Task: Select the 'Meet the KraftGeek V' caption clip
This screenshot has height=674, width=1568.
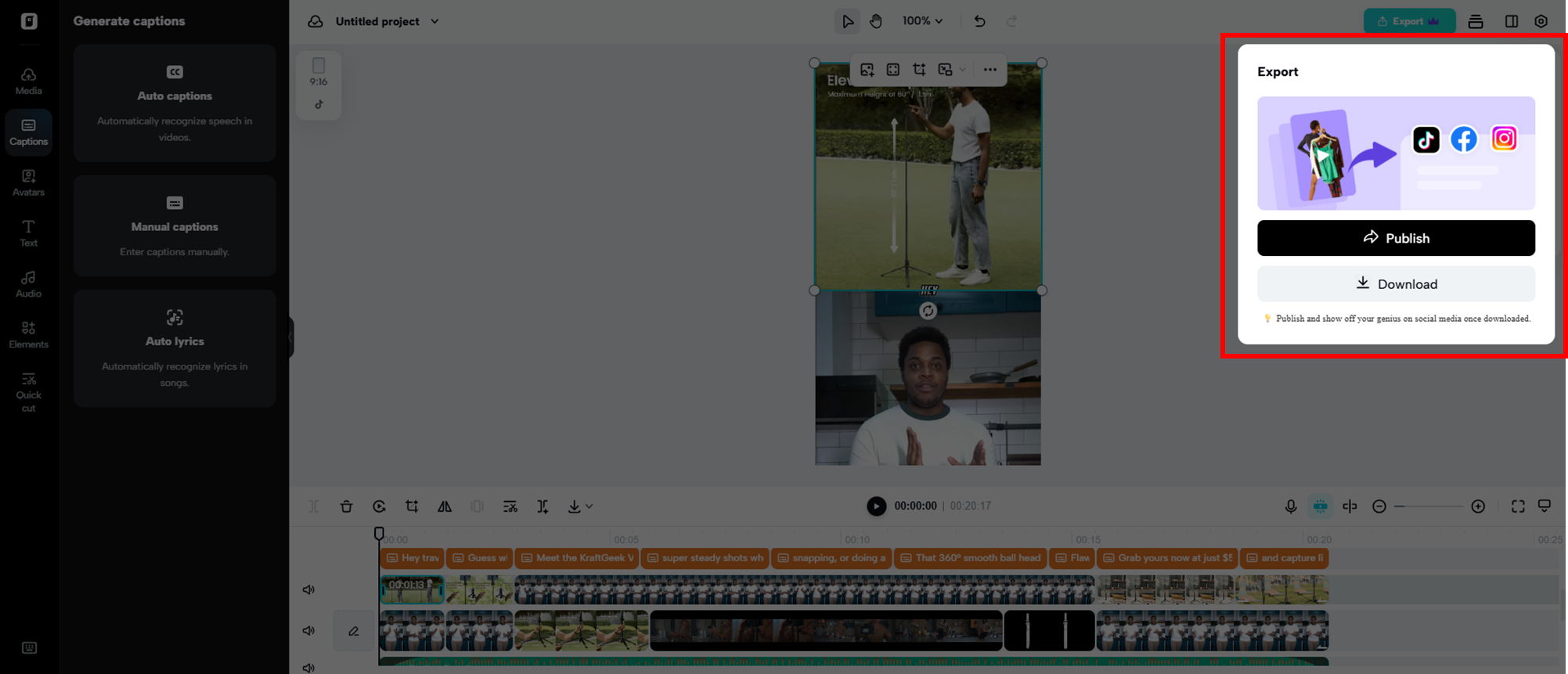Action: pyautogui.click(x=577, y=558)
